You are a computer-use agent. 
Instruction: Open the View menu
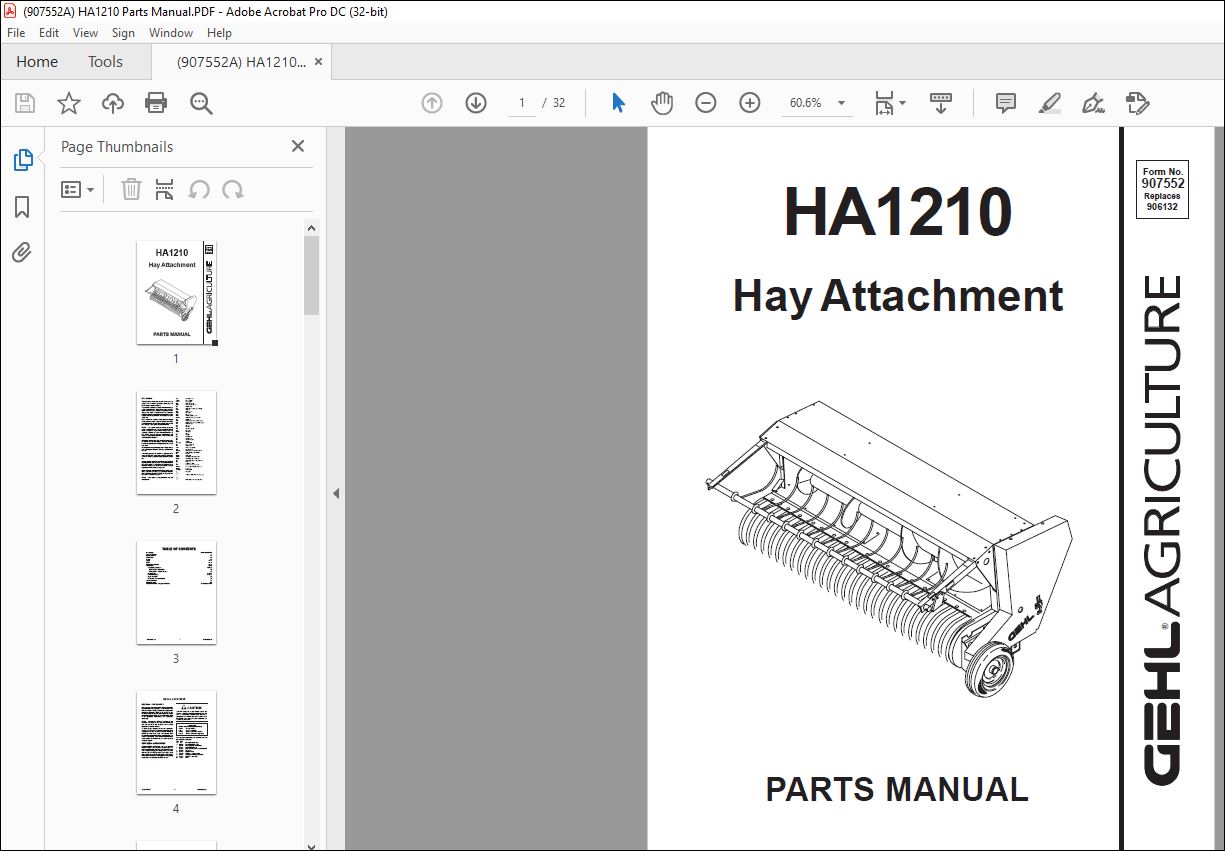[85, 33]
